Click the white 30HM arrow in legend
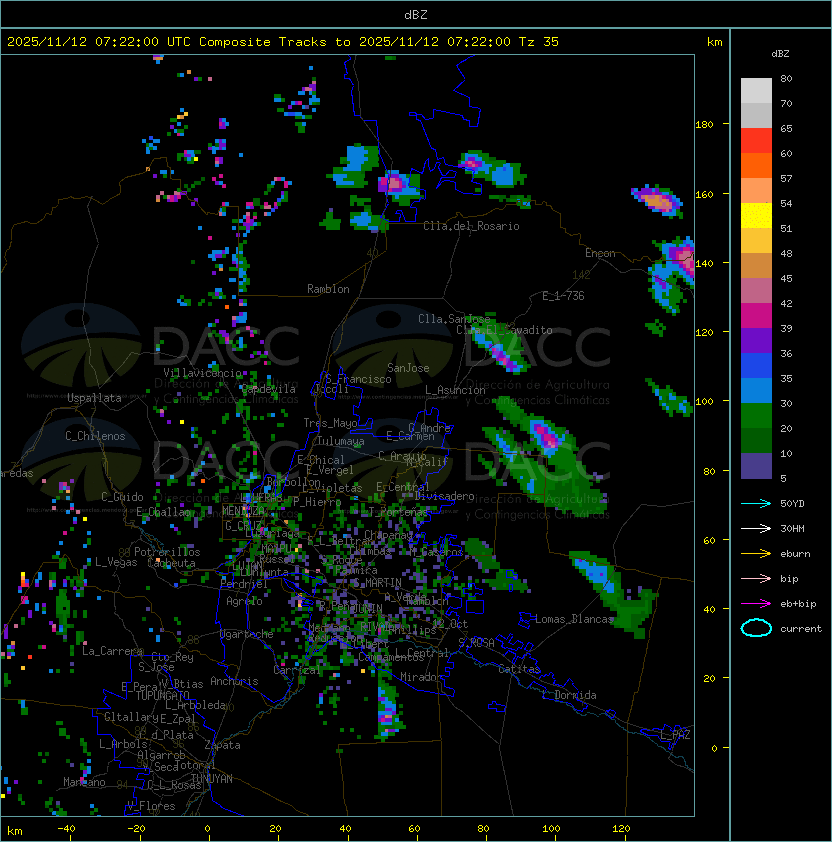Viewport: 832px width, 842px height. 756,528
